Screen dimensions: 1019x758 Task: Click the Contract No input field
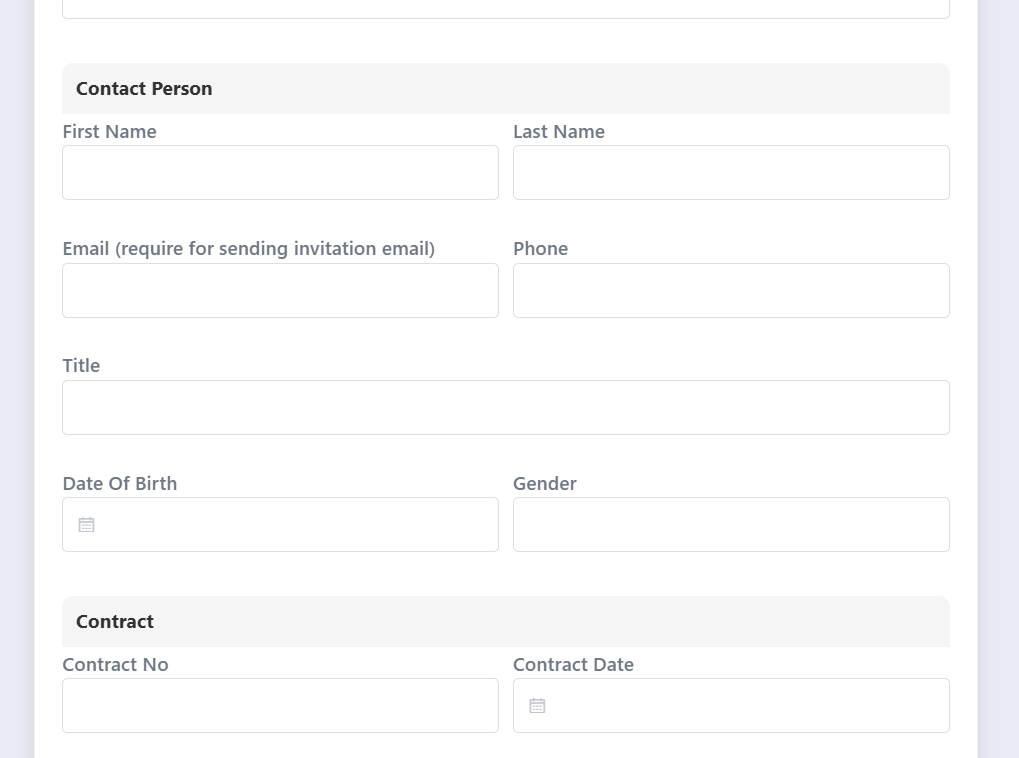tap(280, 706)
